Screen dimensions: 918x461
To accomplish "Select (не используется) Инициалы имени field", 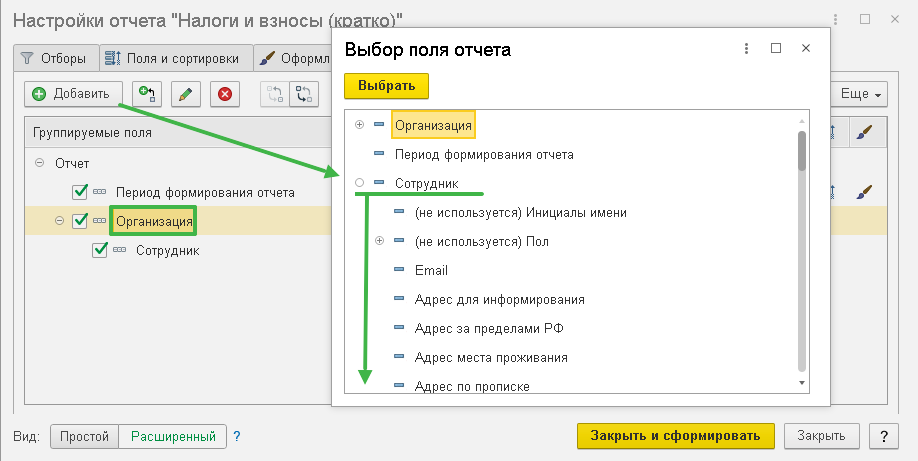I will tap(520, 213).
